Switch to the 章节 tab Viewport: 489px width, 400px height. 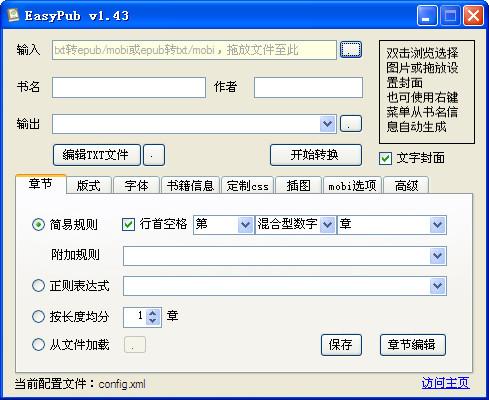pos(40,184)
